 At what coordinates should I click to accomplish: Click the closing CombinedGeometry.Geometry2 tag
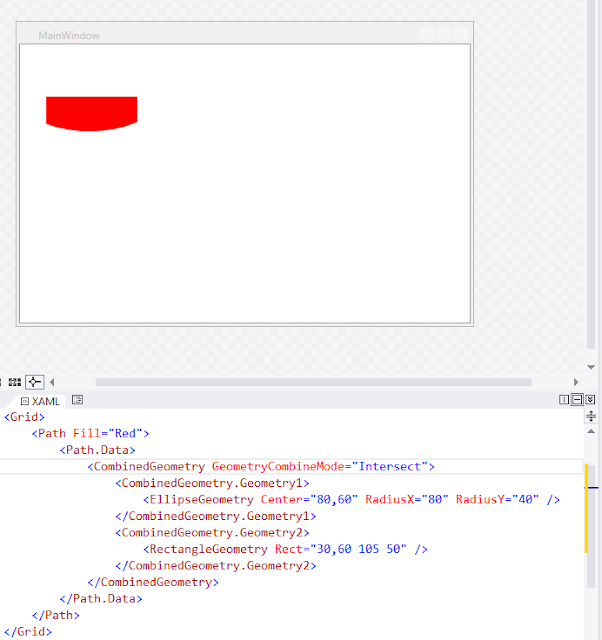[x=216, y=565]
